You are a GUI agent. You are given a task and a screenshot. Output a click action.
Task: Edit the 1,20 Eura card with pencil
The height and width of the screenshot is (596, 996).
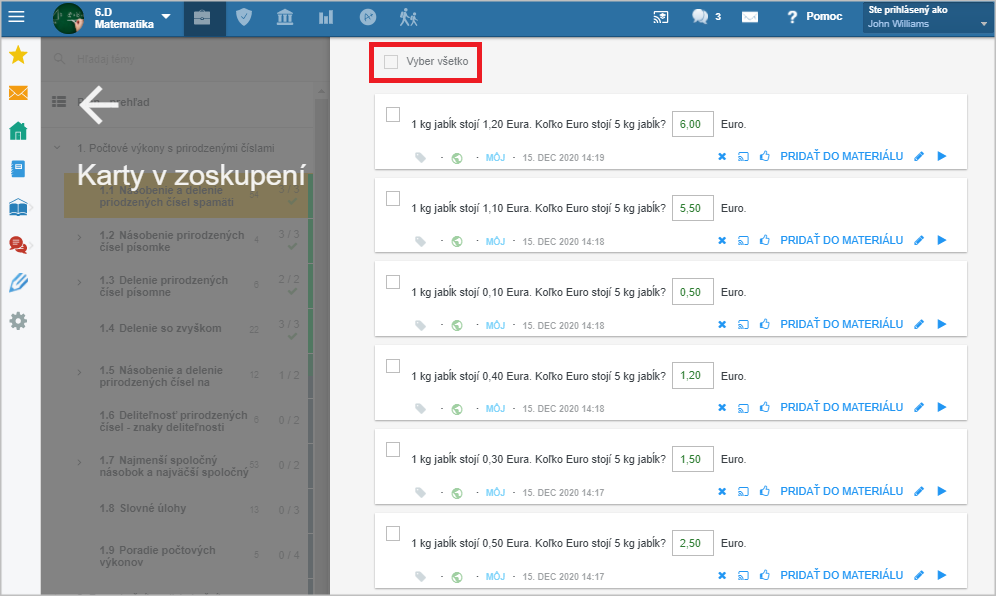919,156
